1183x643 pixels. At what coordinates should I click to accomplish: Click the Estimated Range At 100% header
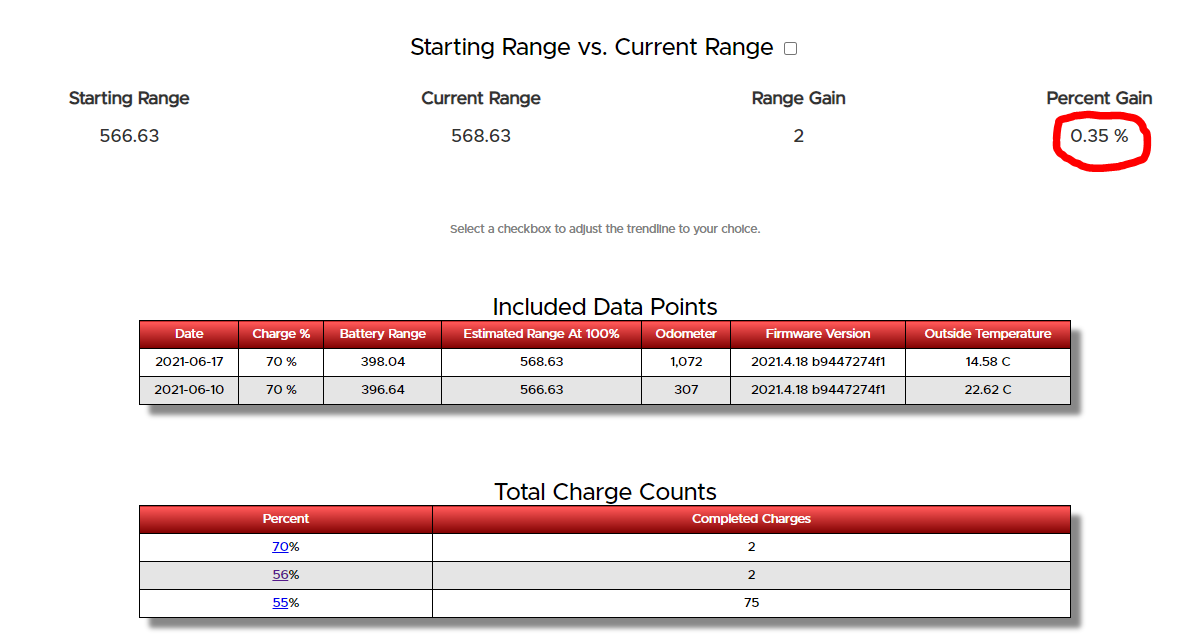tap(542, 334)
